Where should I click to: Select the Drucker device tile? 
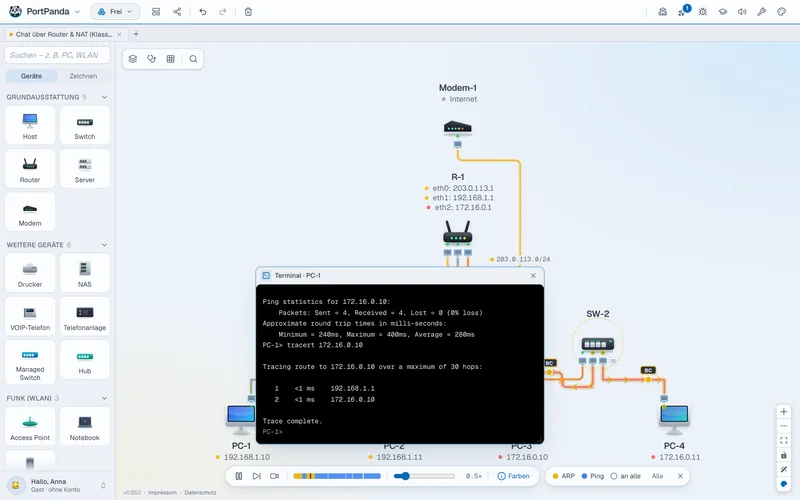(30, 273)
